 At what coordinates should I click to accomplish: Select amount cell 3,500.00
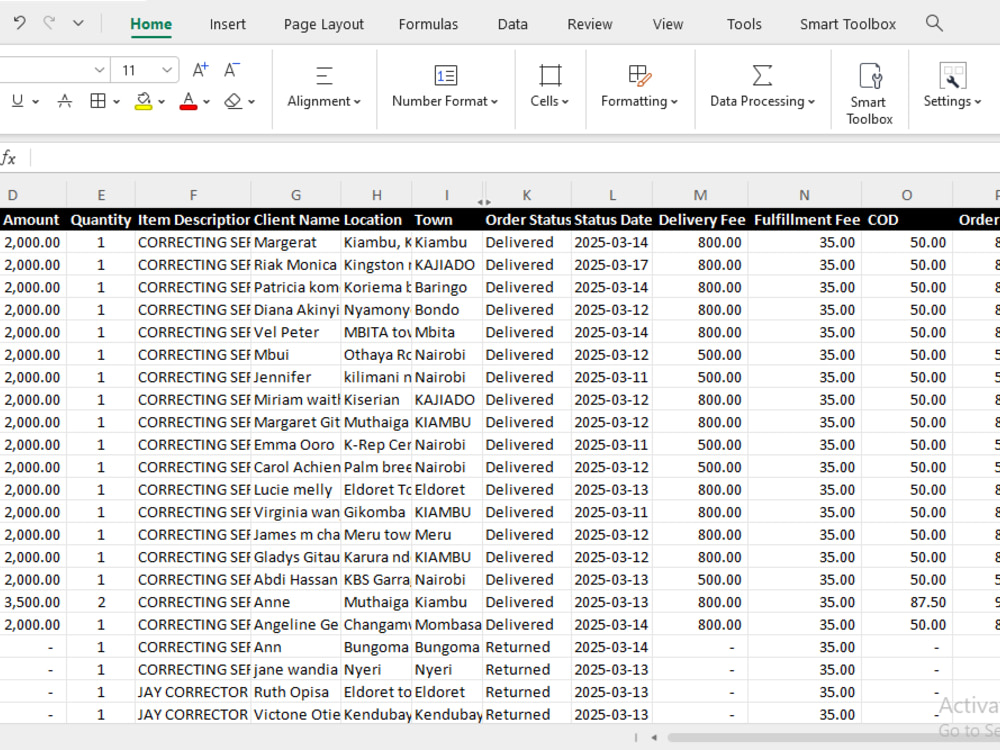(x=33, y=602)
